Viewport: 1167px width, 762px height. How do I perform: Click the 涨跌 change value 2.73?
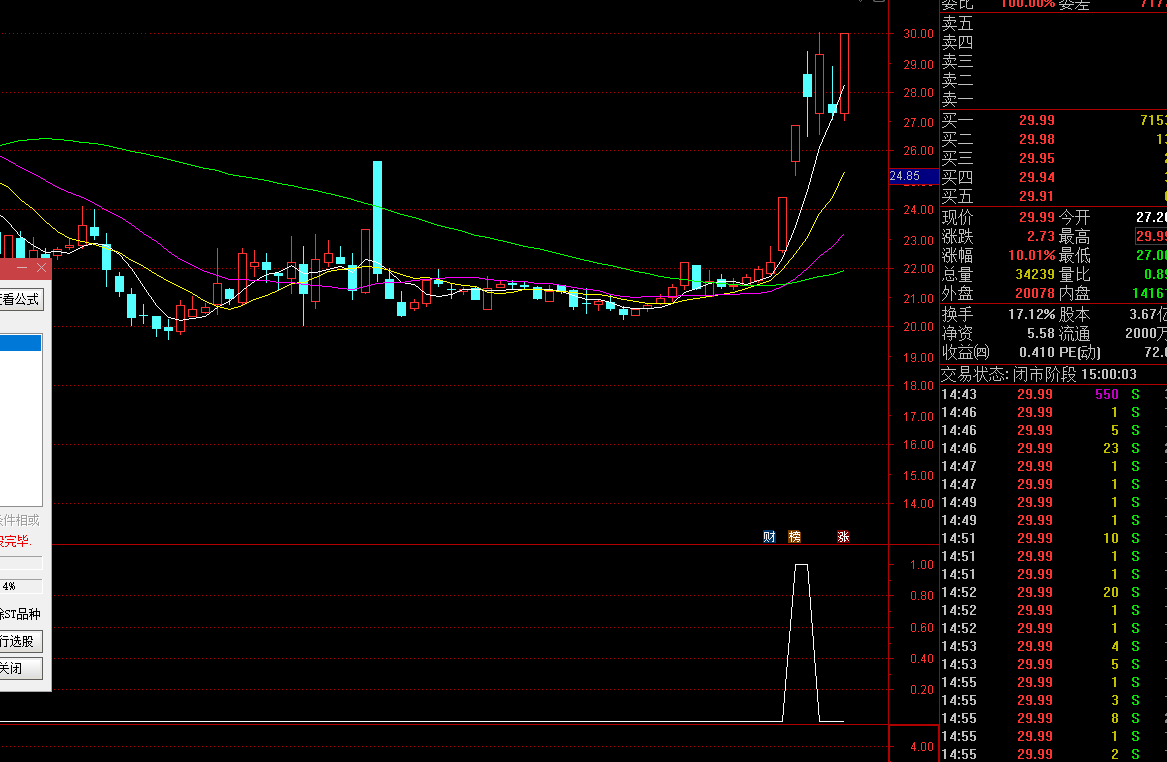[x=1040, y=236]
